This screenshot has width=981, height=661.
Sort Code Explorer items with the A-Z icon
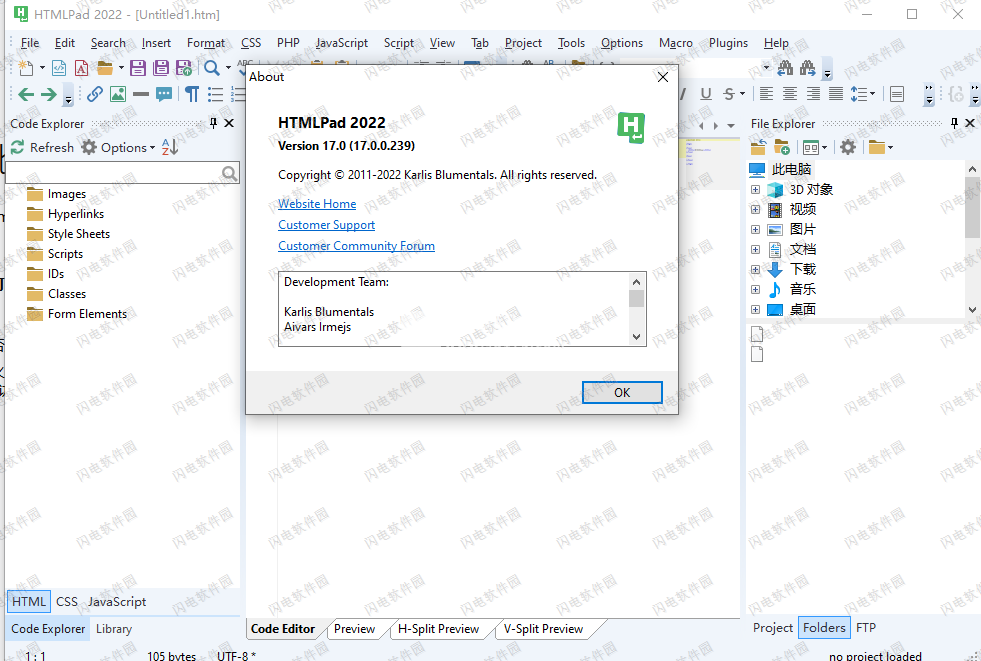click(170, 147)
